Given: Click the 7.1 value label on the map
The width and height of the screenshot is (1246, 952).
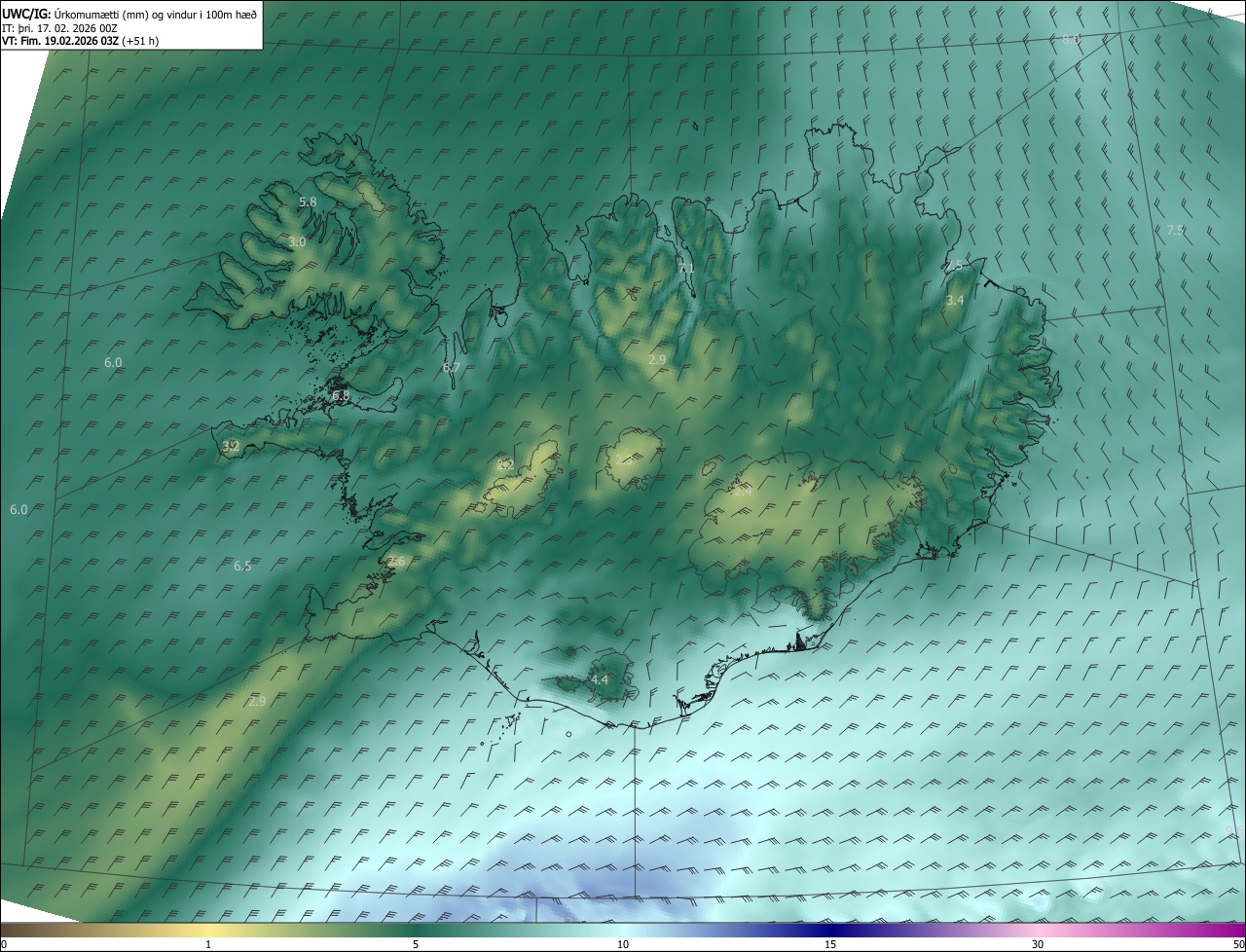Looking at the screenshot, I should pyautogui.click(x=686, y=269).
